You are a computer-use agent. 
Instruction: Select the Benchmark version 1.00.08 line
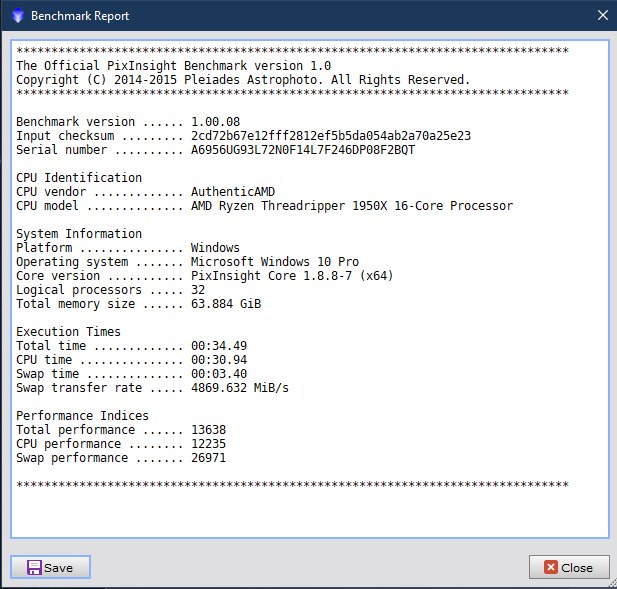point(128,122)
